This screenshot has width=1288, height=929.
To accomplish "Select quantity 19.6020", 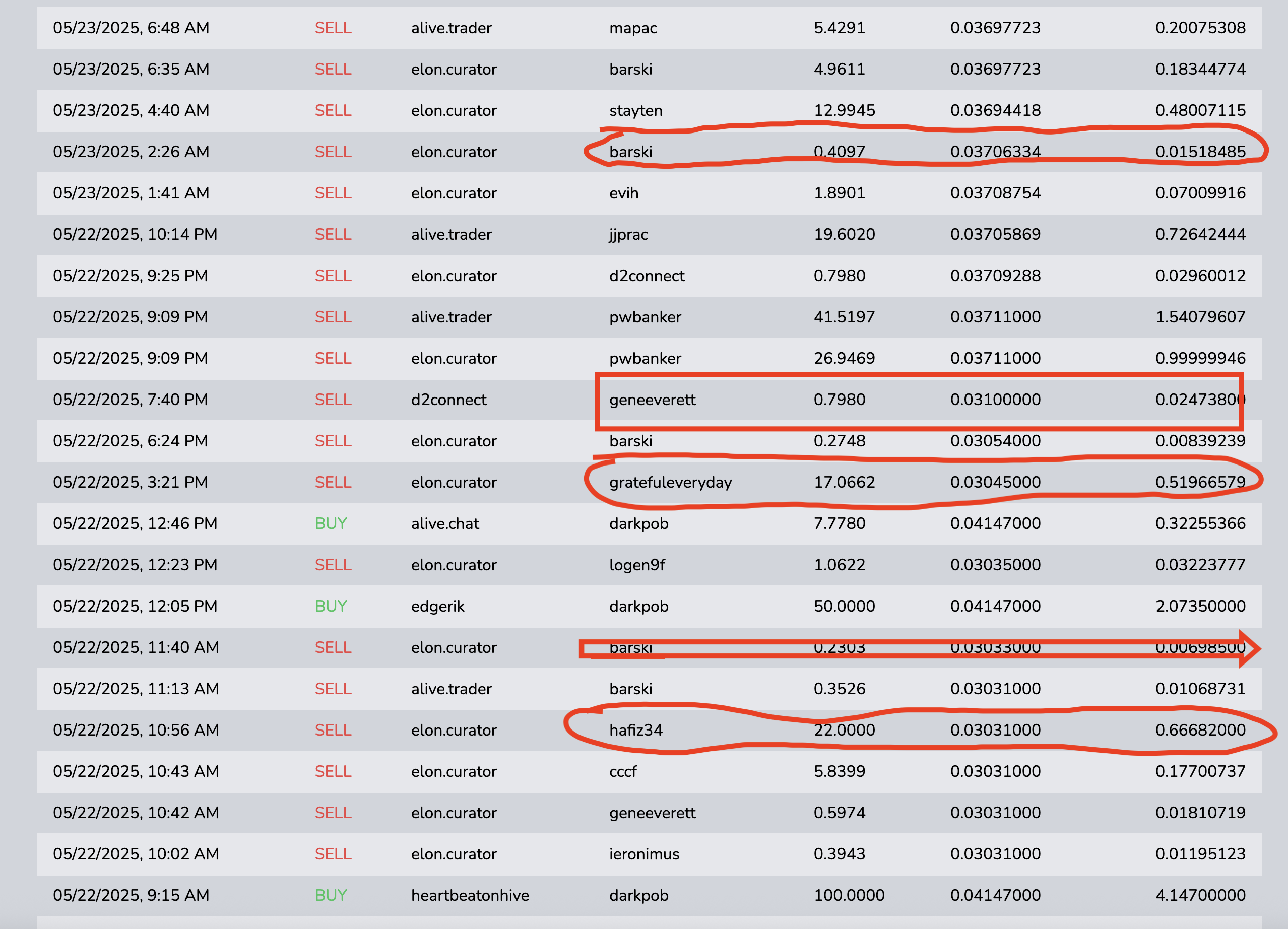I will (844, 235).
